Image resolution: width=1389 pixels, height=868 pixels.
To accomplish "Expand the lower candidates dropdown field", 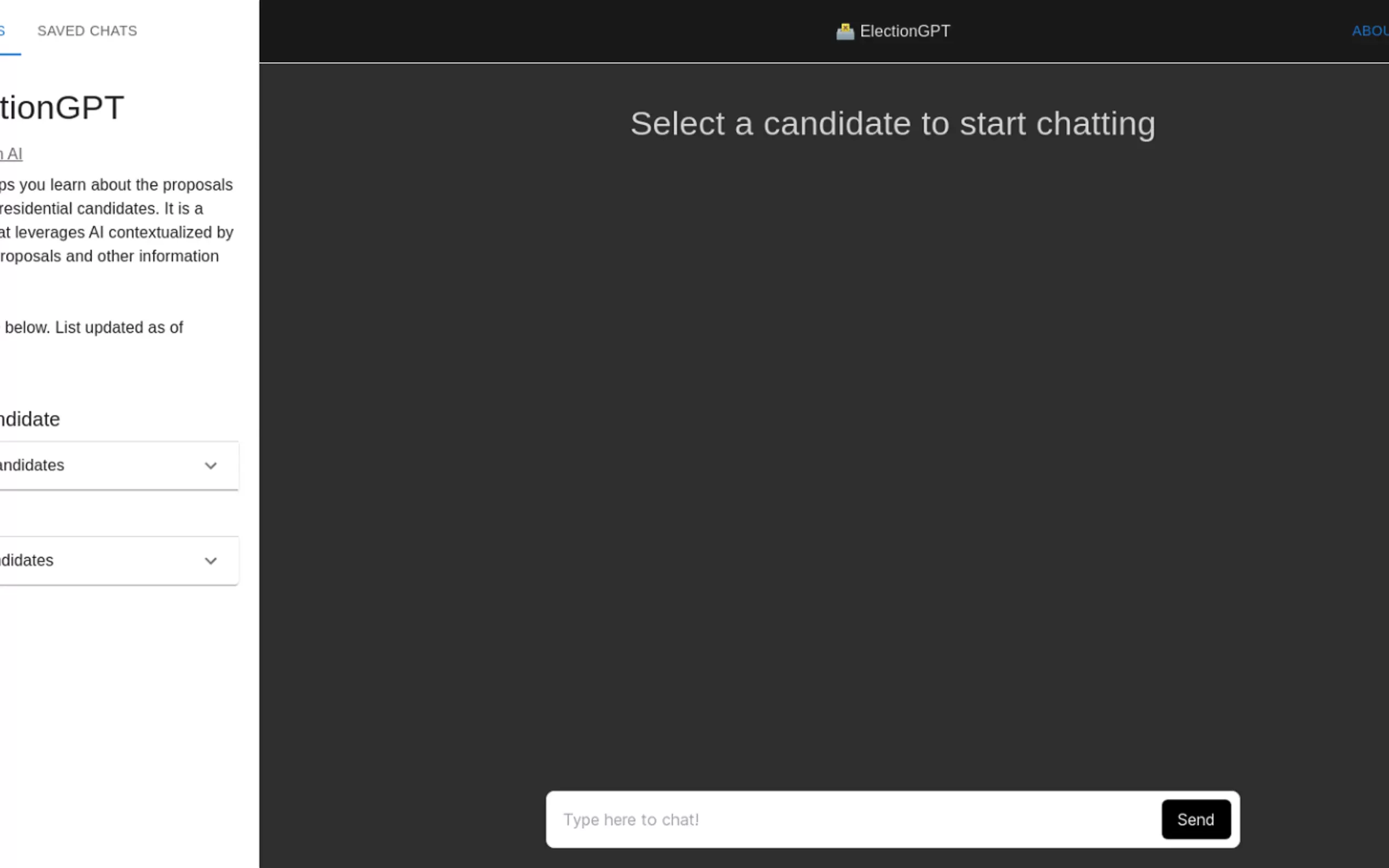I will click(x=103, y=561).
